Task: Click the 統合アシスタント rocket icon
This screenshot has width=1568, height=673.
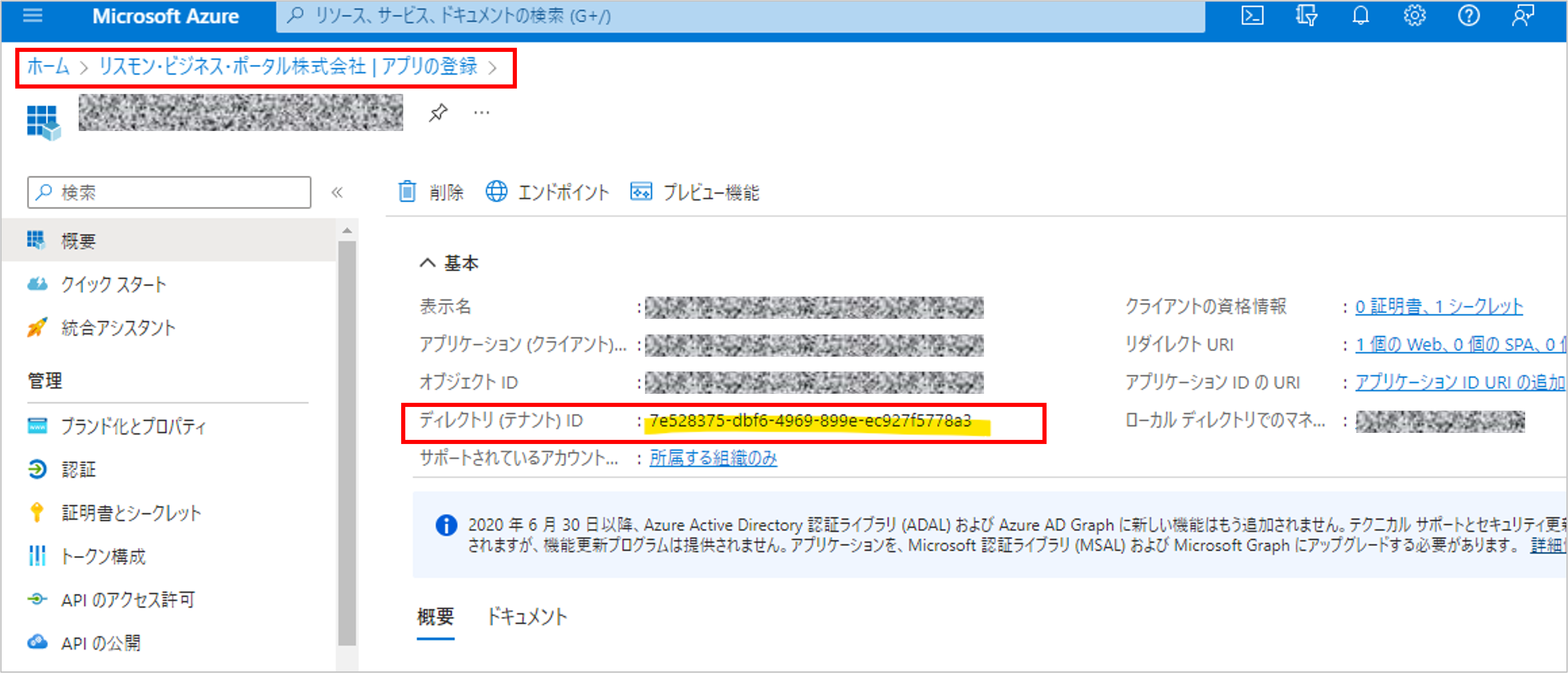Action: point(37,327)
